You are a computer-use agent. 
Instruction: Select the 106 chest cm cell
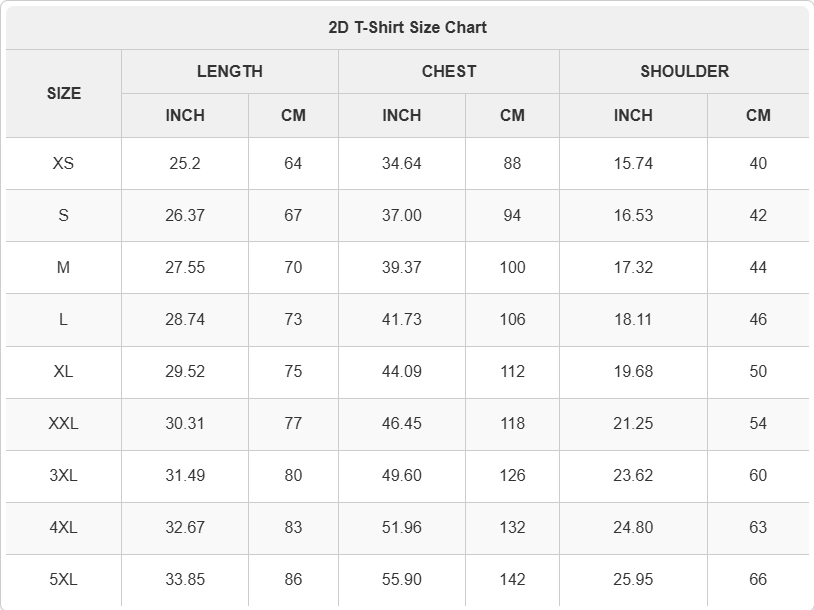(x=512, y=319)
